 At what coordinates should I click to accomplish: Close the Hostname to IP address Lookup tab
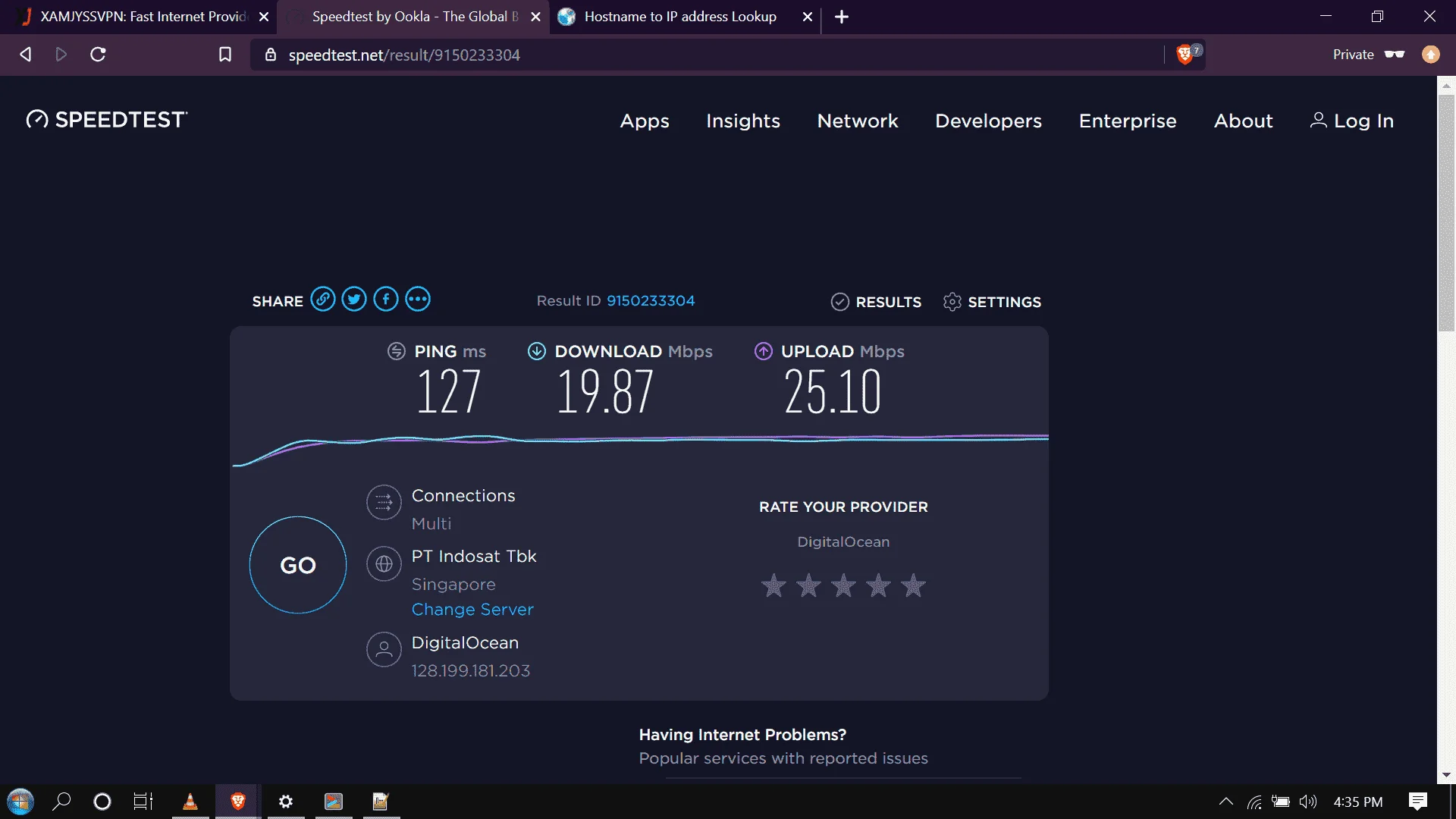[808, 17]
